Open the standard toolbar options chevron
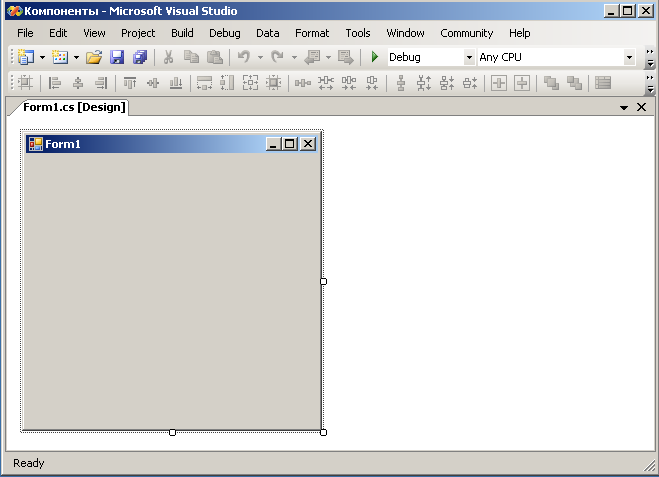Viewport: 659px width, 477px height. tap(650, 58)
